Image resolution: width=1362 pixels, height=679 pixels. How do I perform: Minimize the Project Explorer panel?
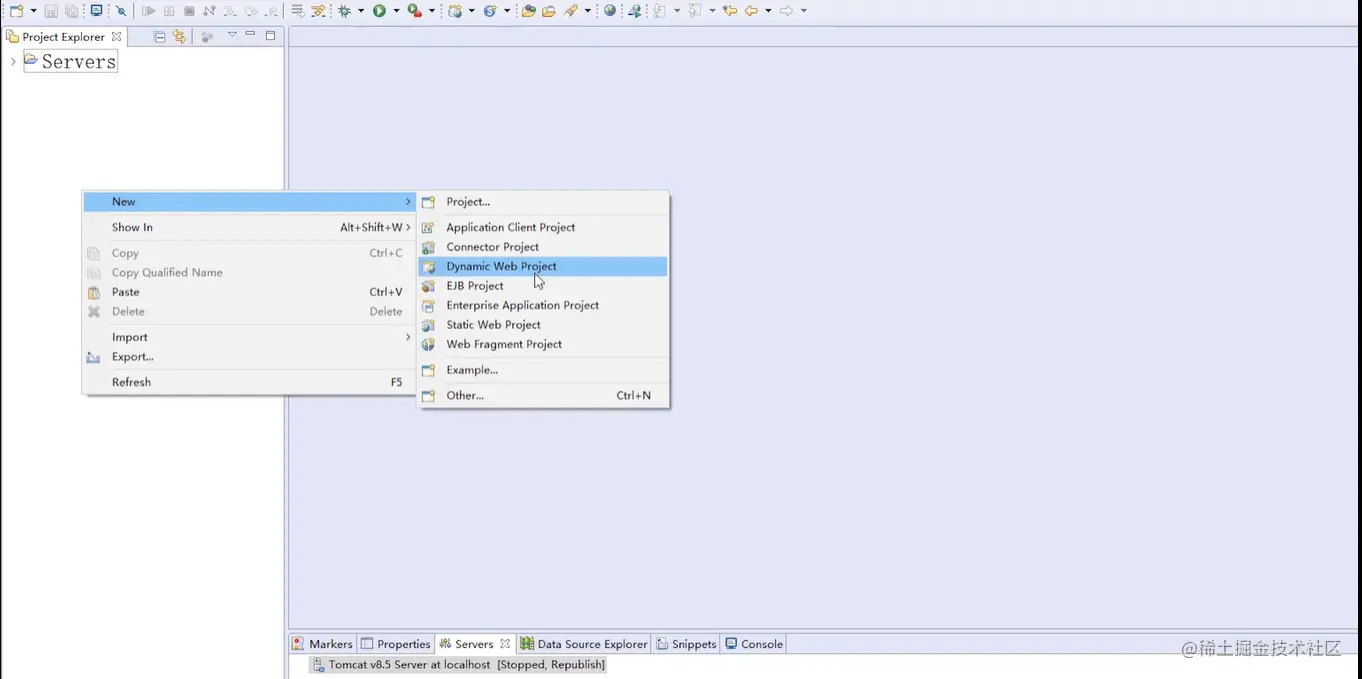click(251, 35)
